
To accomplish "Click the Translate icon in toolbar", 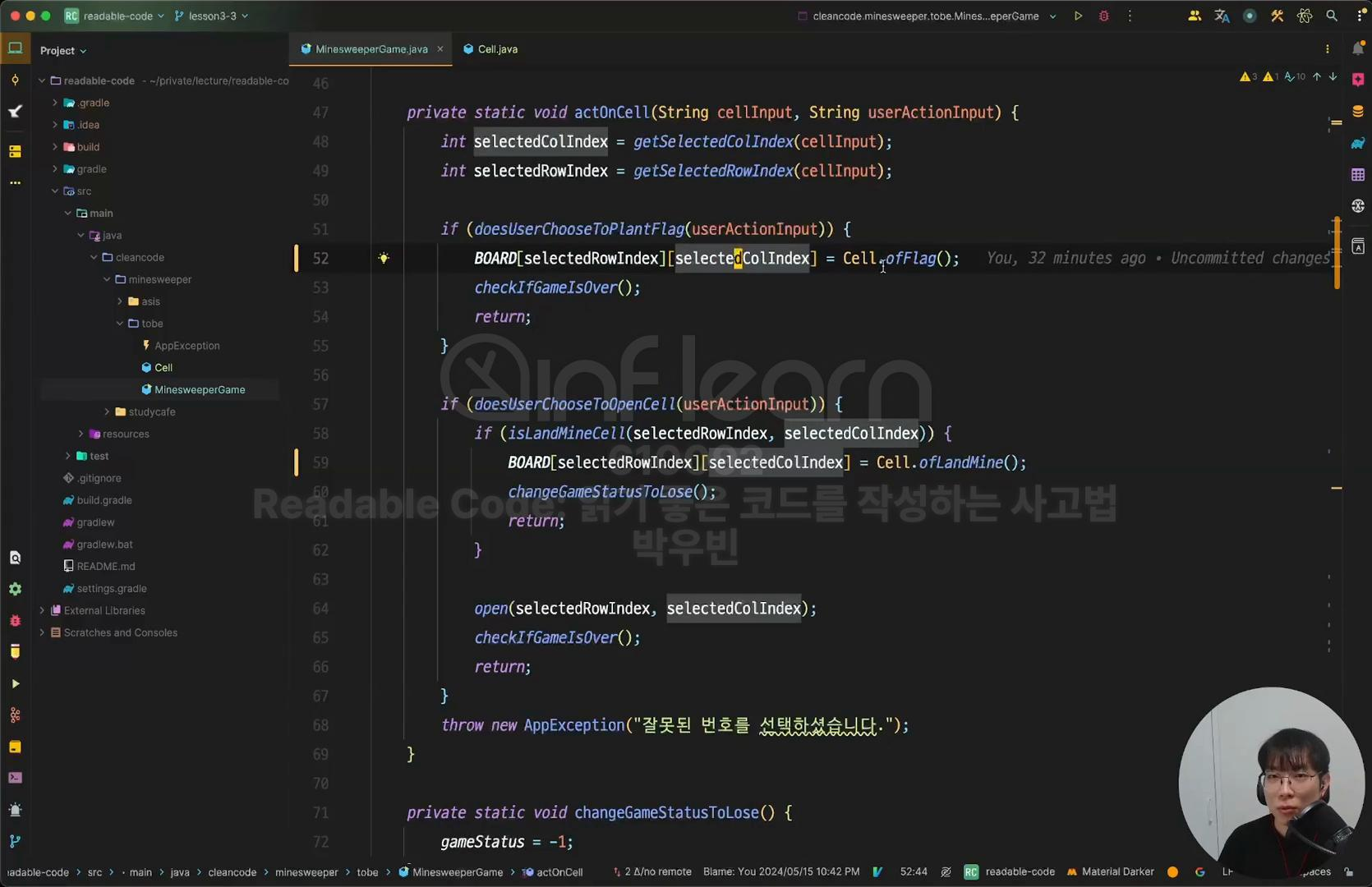I will pyautogui.click(x=1222, y=16).
